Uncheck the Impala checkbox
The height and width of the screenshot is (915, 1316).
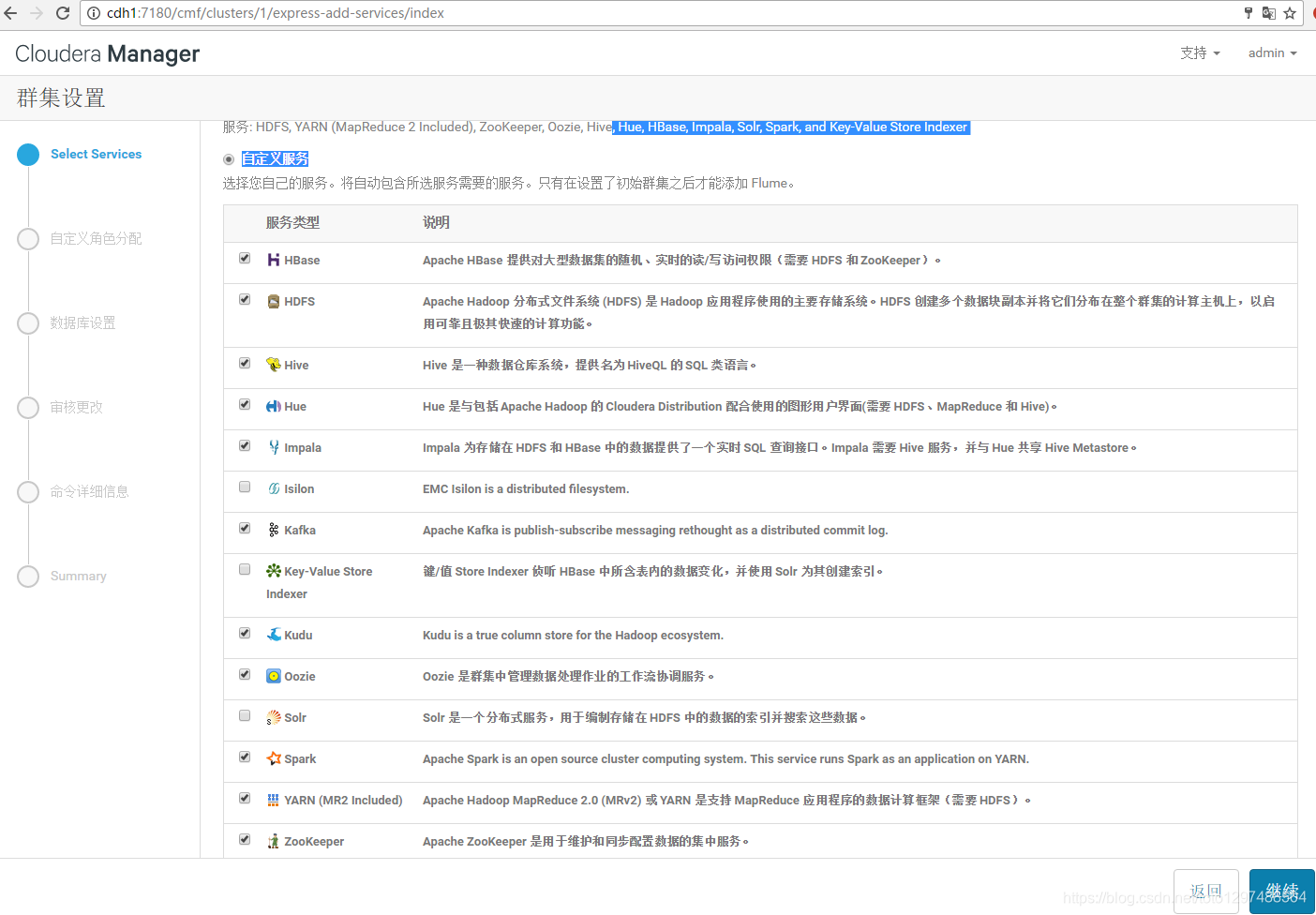245,445
